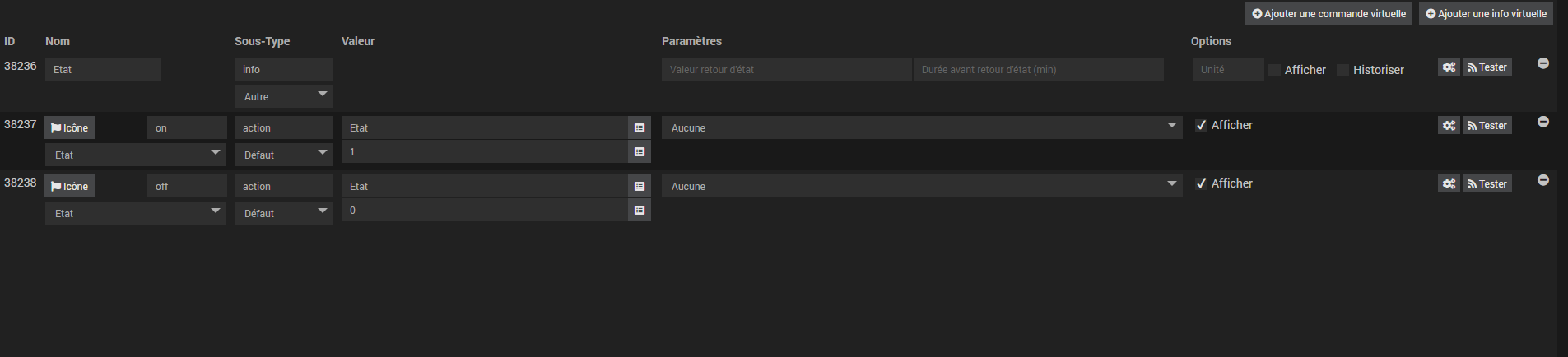Screen dimensions: 1568x357
Task: Open picker icon next to value 0
Action: pyautogui.click(x=640, y=211)
